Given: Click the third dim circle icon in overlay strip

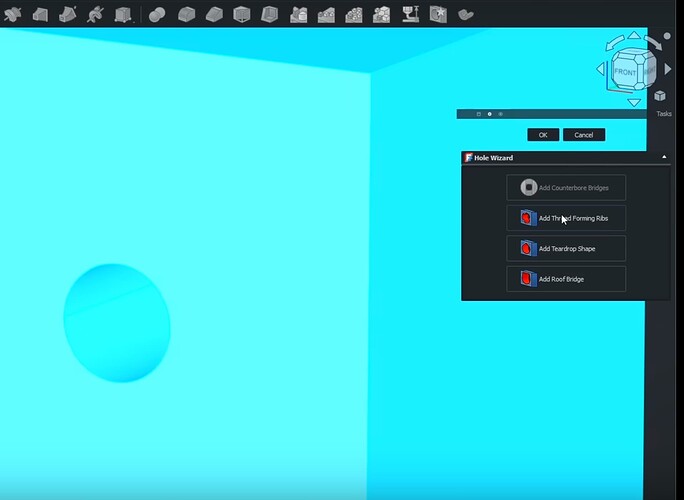Looking at the screenshot, I should click(x=500, y=114).
